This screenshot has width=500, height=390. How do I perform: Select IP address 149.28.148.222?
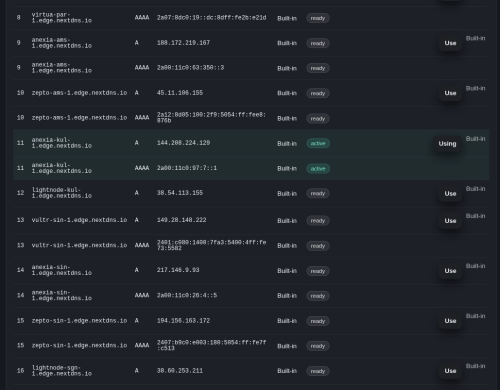pyautogui.click(x=181, y=220)
